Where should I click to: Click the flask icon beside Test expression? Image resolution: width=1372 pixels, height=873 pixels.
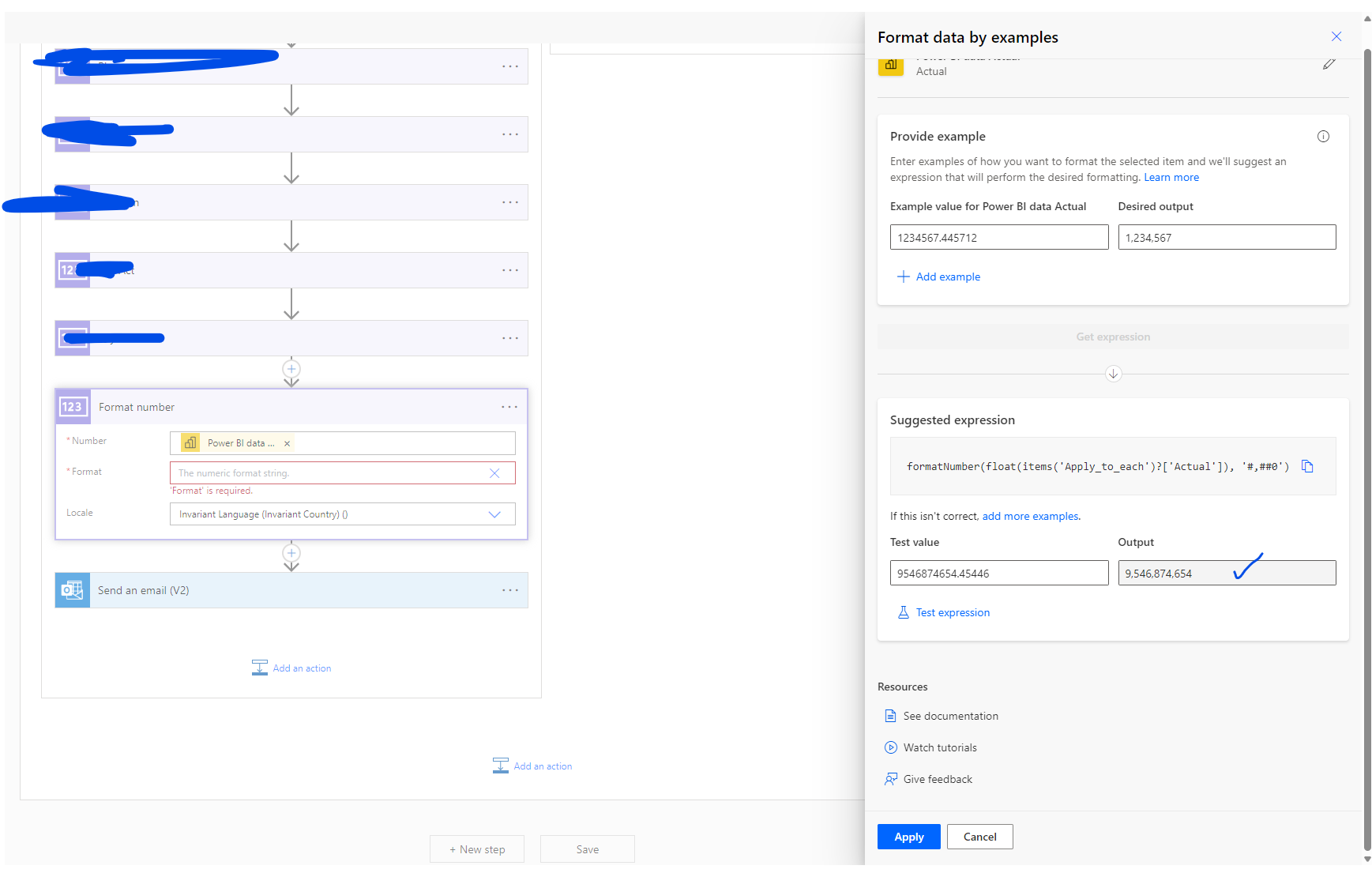point(903,612)
